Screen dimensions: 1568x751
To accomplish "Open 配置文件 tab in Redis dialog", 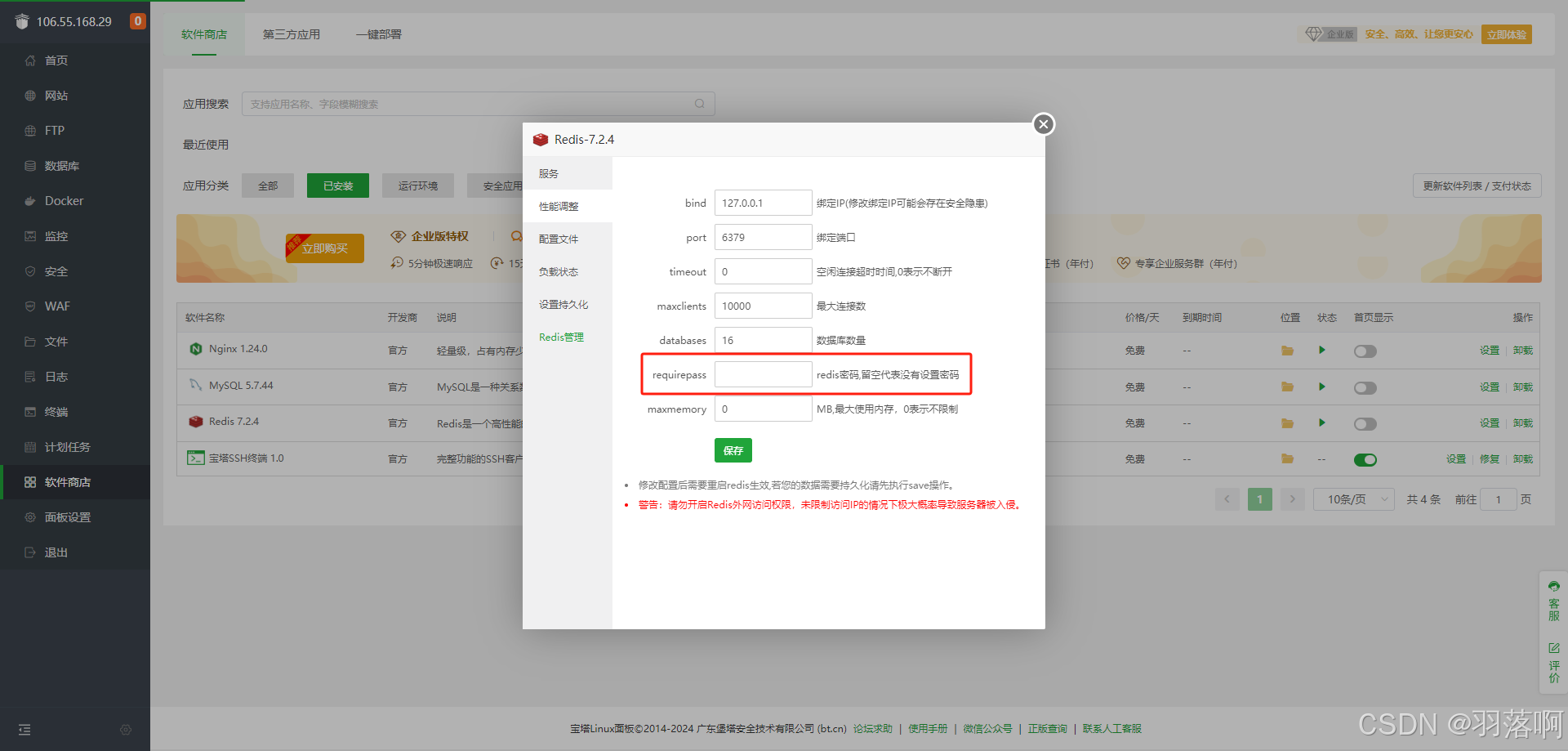I will click(568, 239).
